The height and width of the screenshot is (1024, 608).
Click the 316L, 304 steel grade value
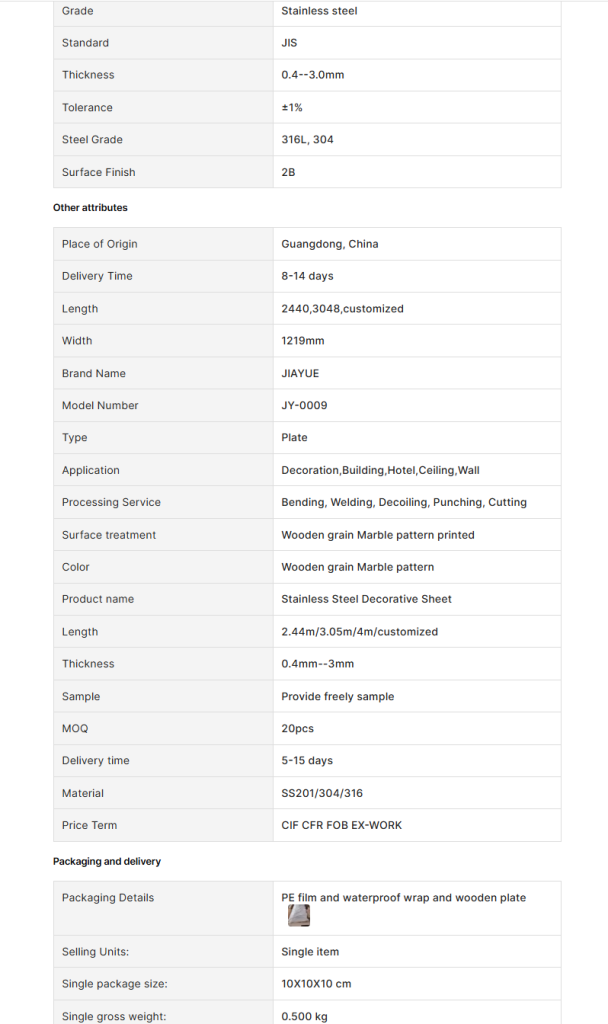(308, 139)
